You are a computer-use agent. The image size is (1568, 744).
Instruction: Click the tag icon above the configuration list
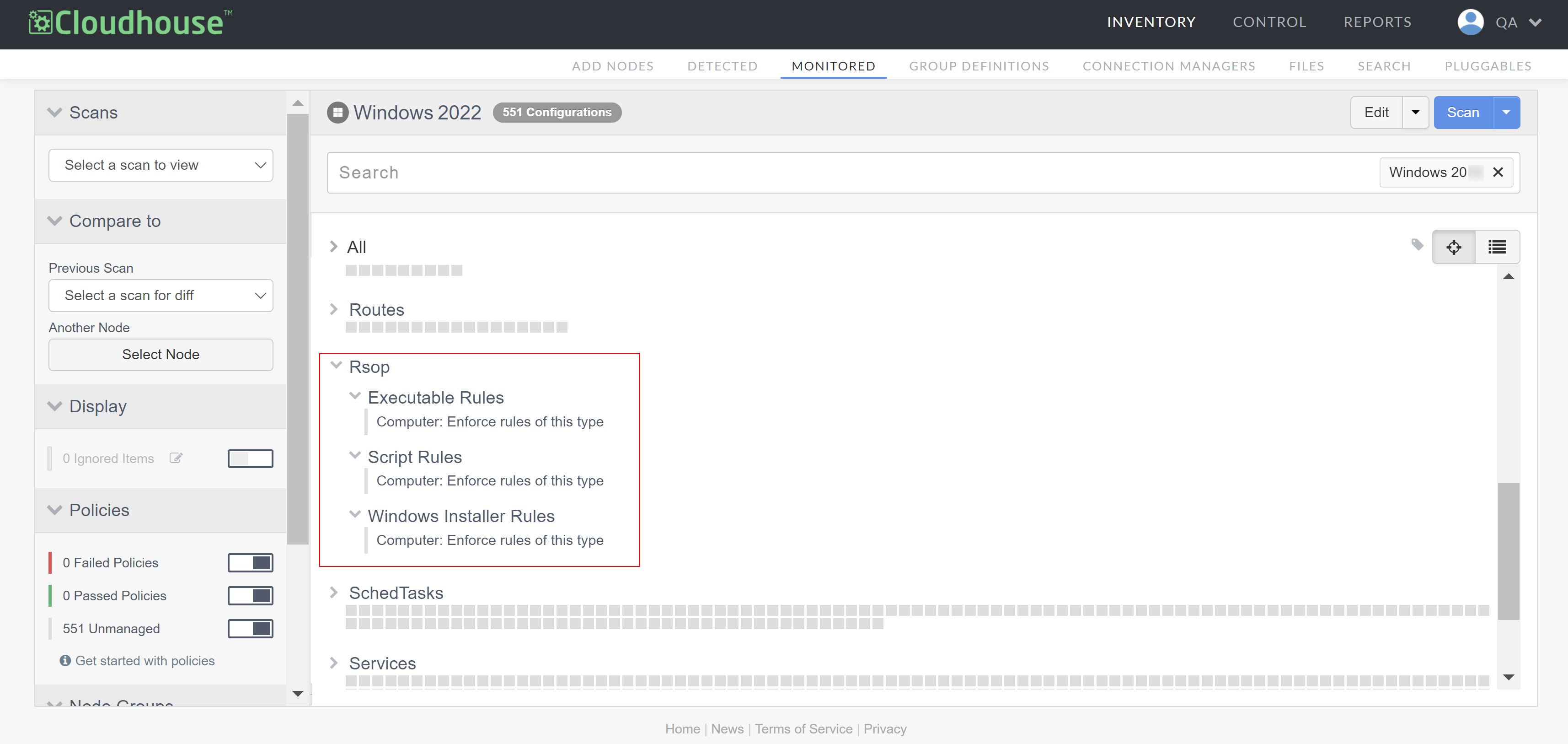pyautogui.click(x=1417, y=245)
